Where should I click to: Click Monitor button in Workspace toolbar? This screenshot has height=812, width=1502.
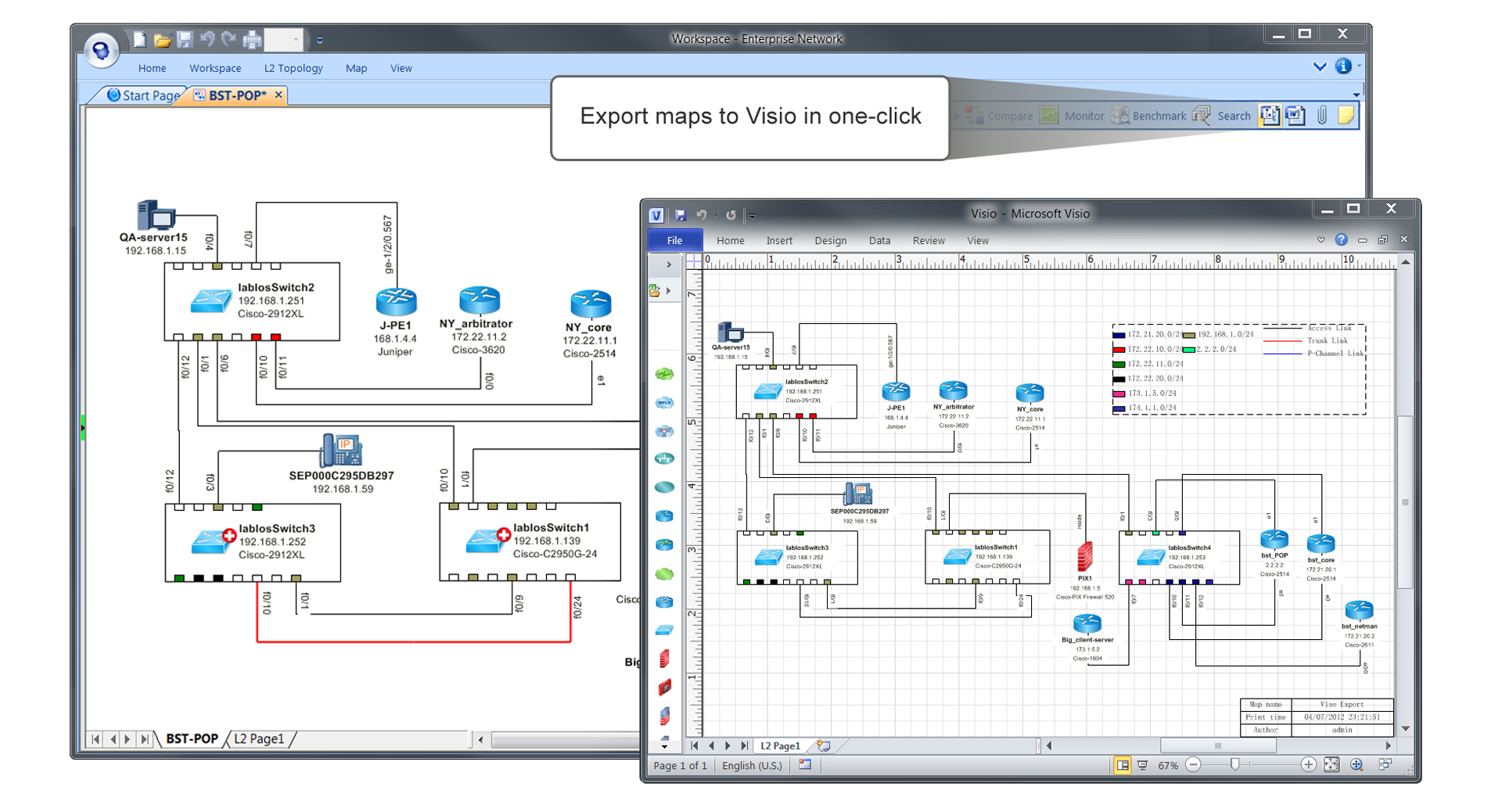(1072, 116)
